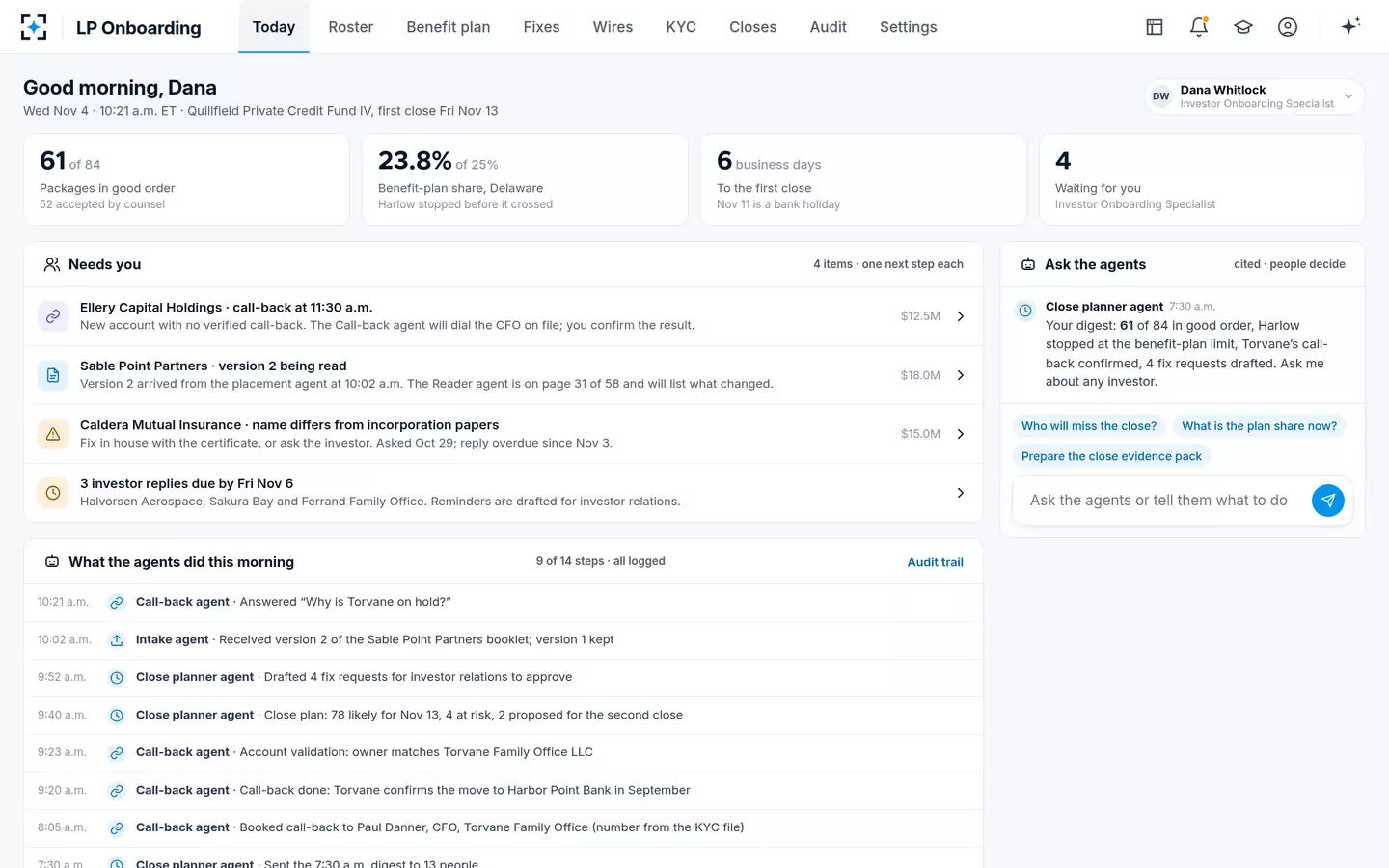Open Sable Point Partners row chevron

click(961, 375)
